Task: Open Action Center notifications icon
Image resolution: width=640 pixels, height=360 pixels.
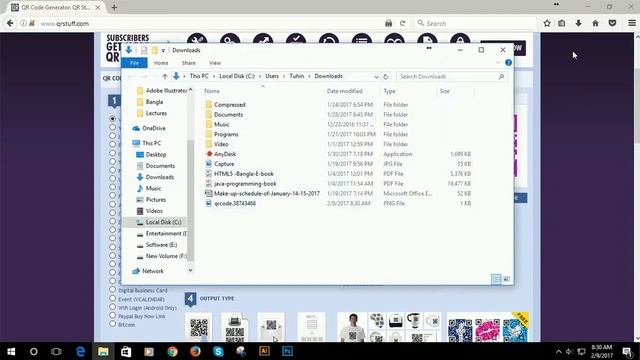Action: 627,351
